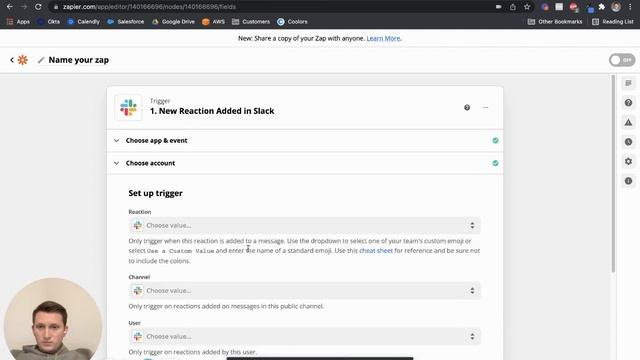Click Choose account green checkmark

[x=495, y=163]
